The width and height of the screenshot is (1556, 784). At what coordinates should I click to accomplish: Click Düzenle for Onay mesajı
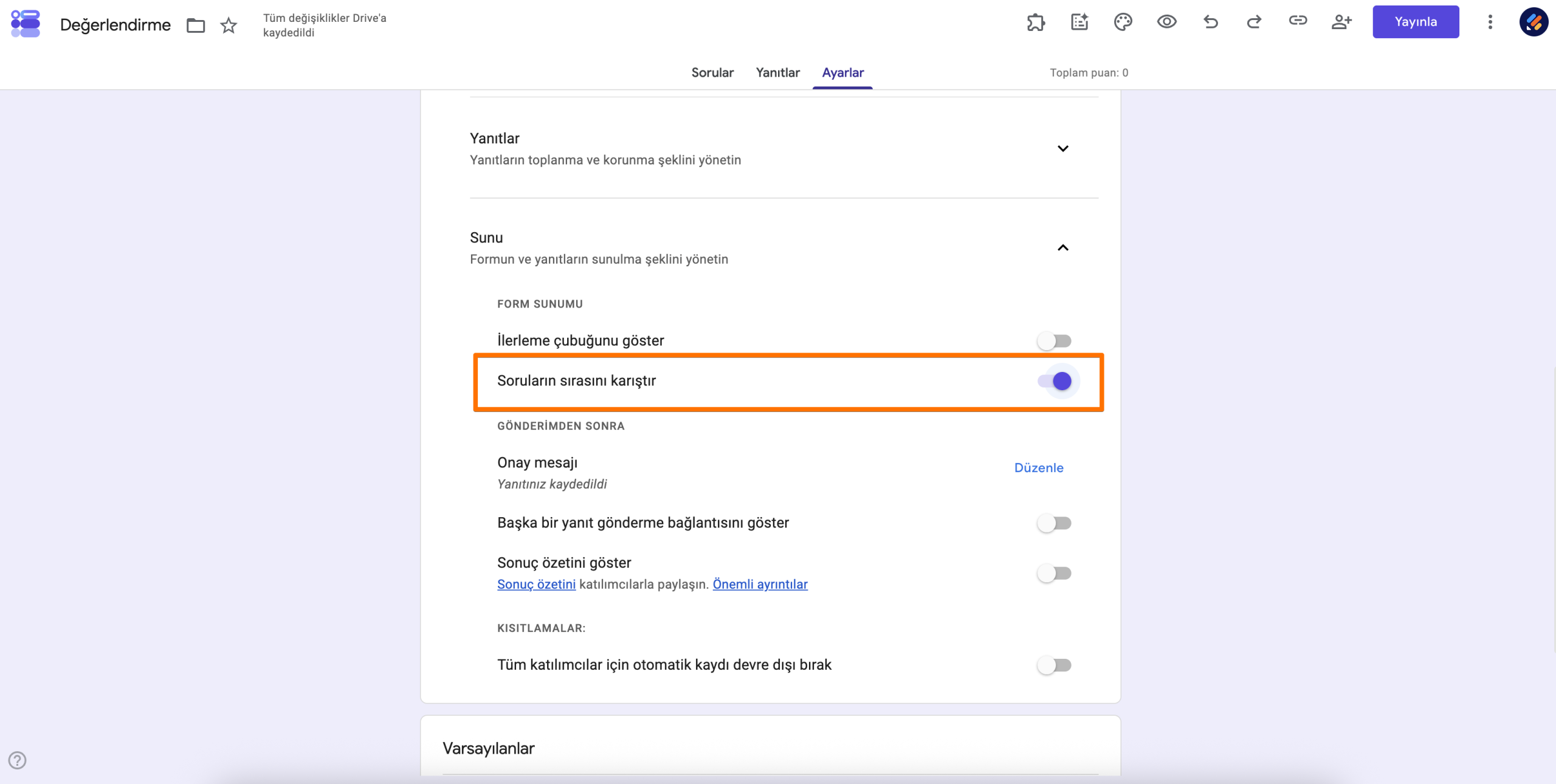[x=1039, y=467]
